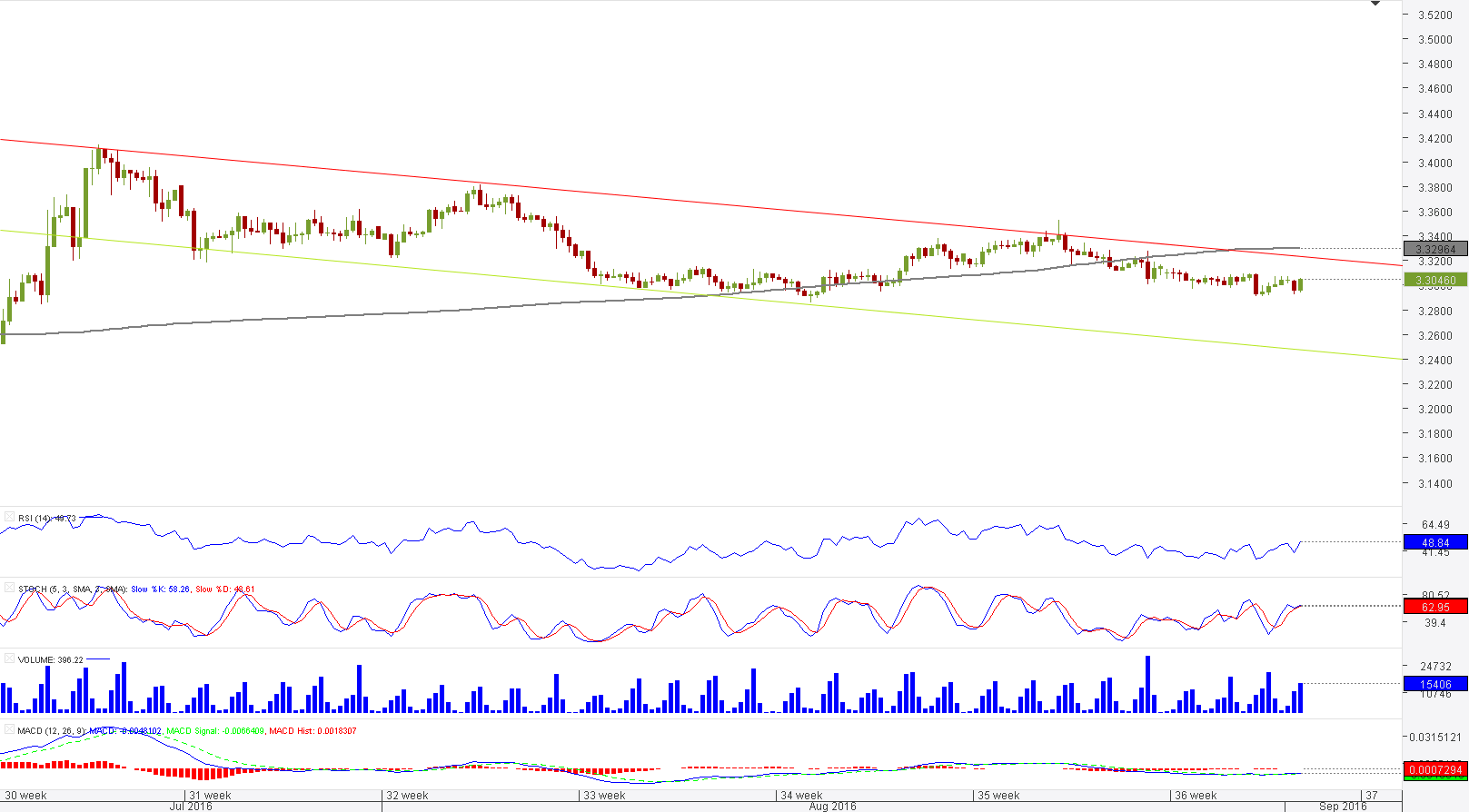Click the Slow %K: 58.26 value
This screenshot has width=1469, height=812.
pyautogui.click(x=161, y=589)
